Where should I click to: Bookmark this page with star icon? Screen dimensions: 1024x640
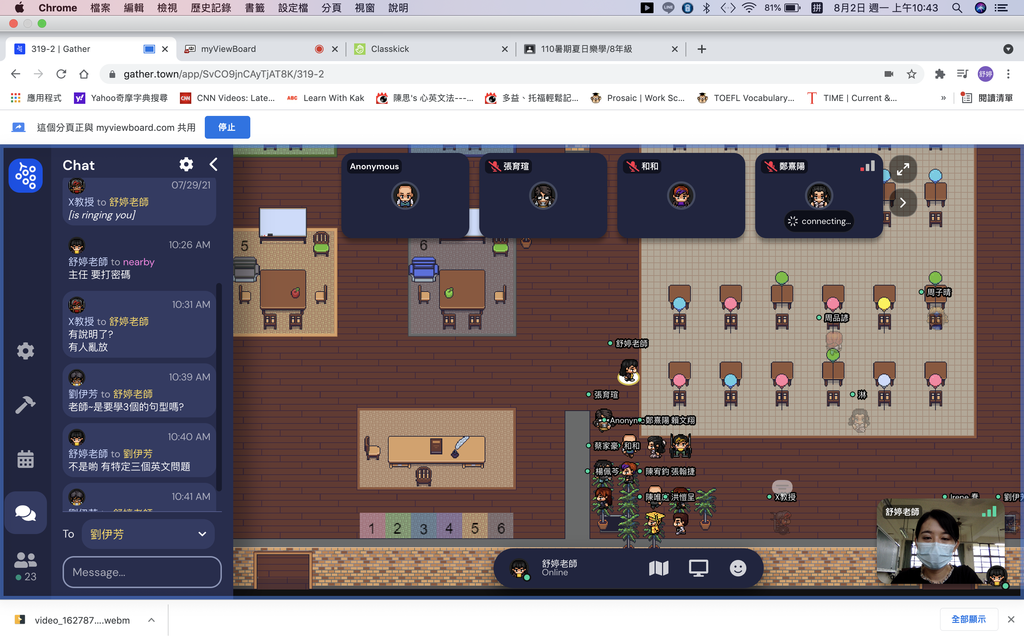coord(912,74)
